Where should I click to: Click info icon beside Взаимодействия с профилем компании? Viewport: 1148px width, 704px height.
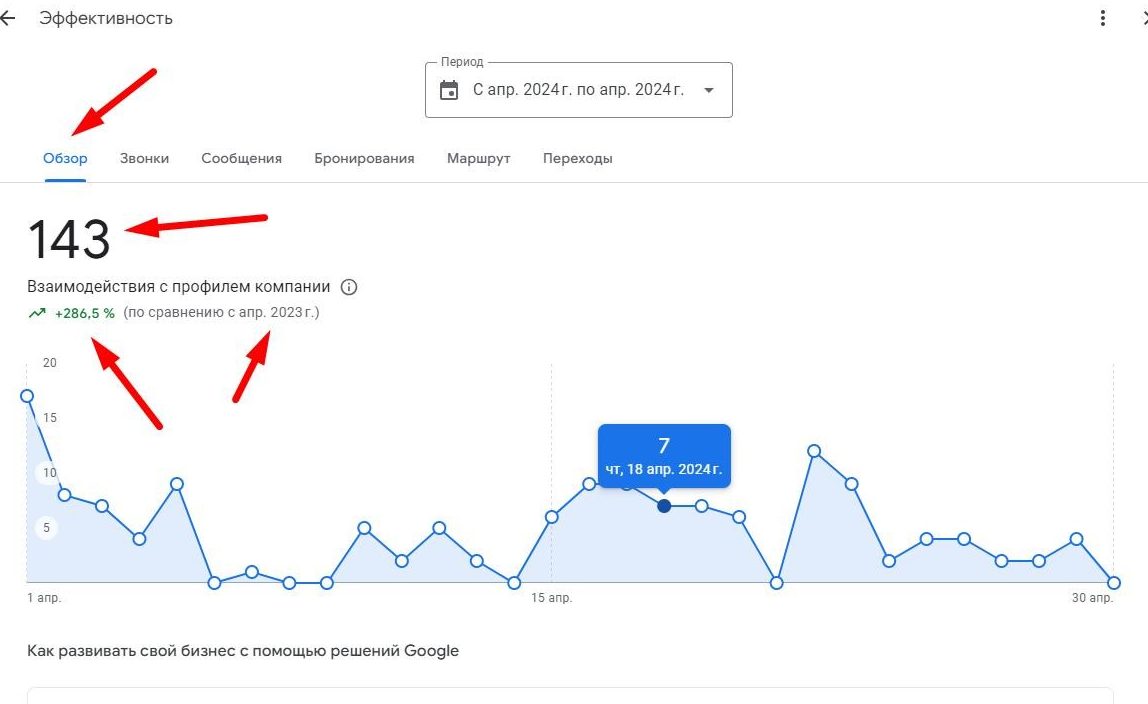[349, 287]
